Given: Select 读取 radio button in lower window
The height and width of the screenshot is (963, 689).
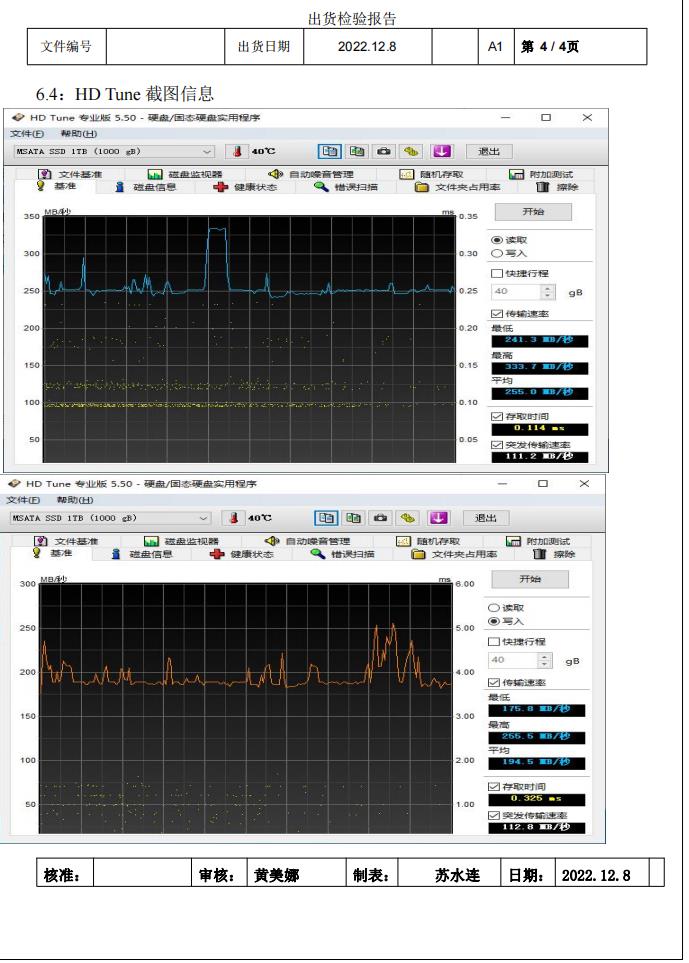Looking at the screenshot, I should [x=493, y=607].
